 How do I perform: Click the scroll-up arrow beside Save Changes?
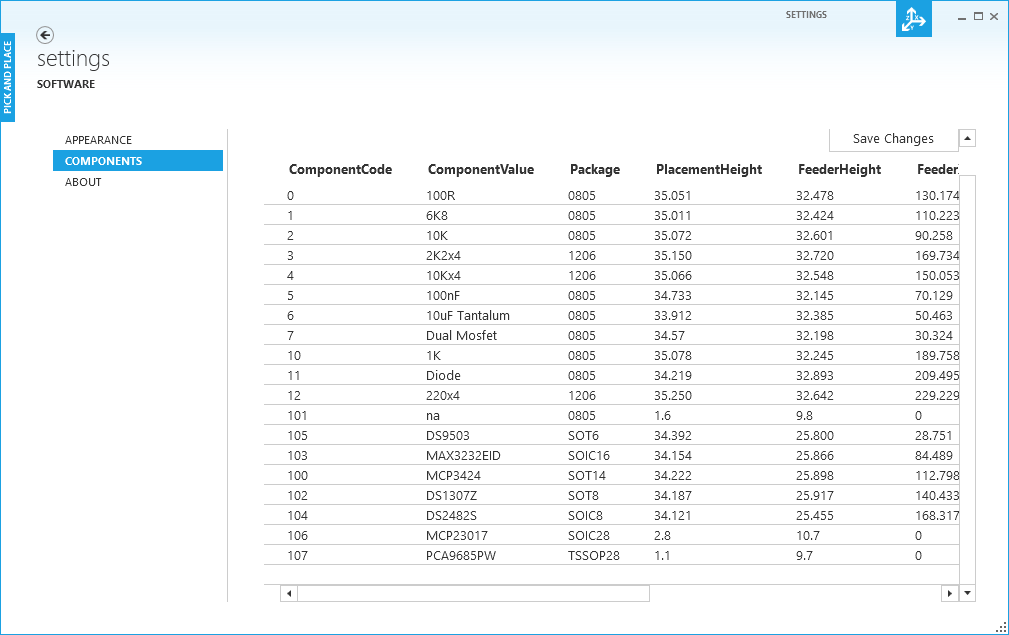click(967, 138)
